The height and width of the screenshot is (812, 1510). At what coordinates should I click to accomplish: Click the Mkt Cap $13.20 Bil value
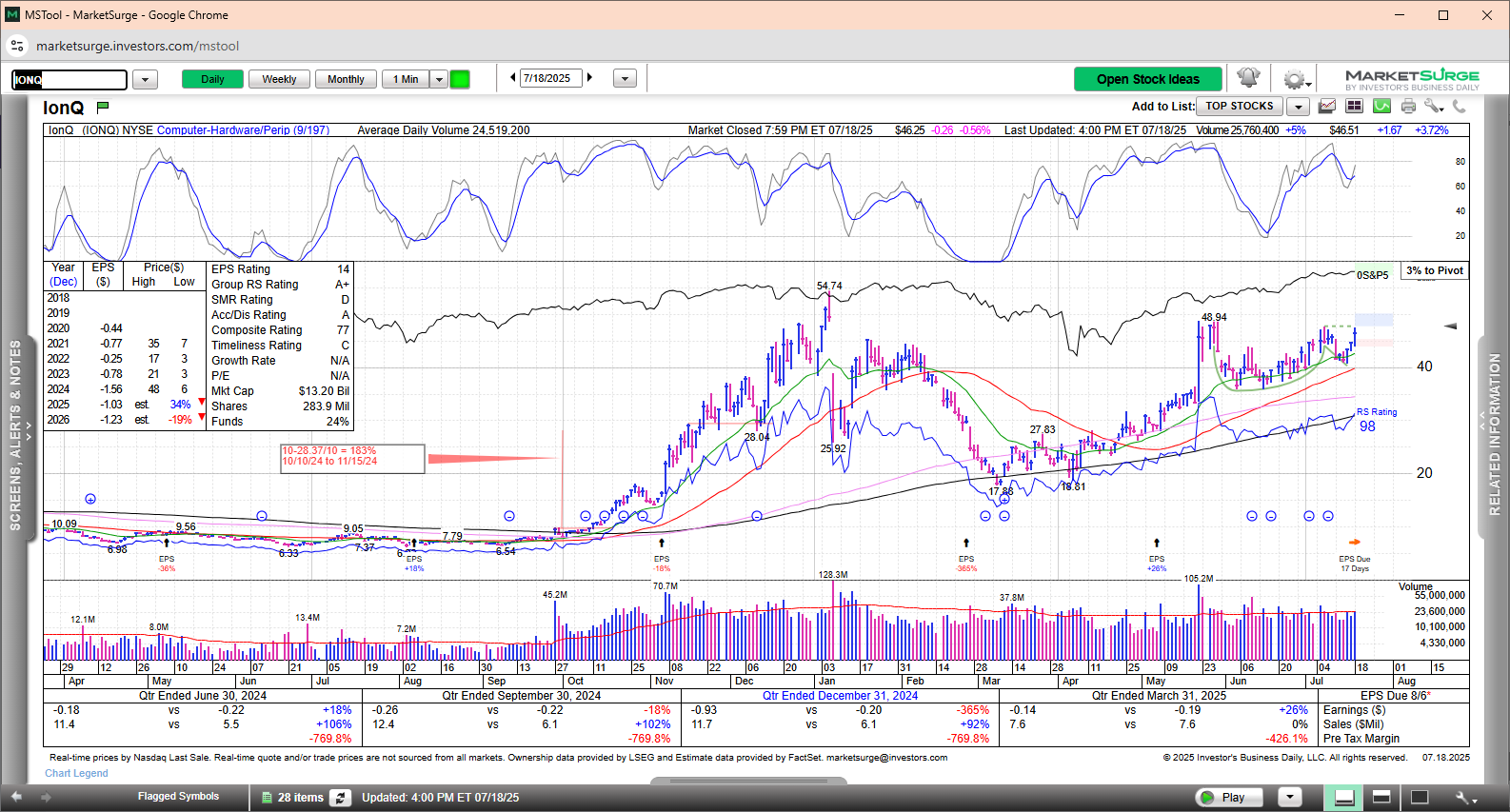click(x=324, y=391)
